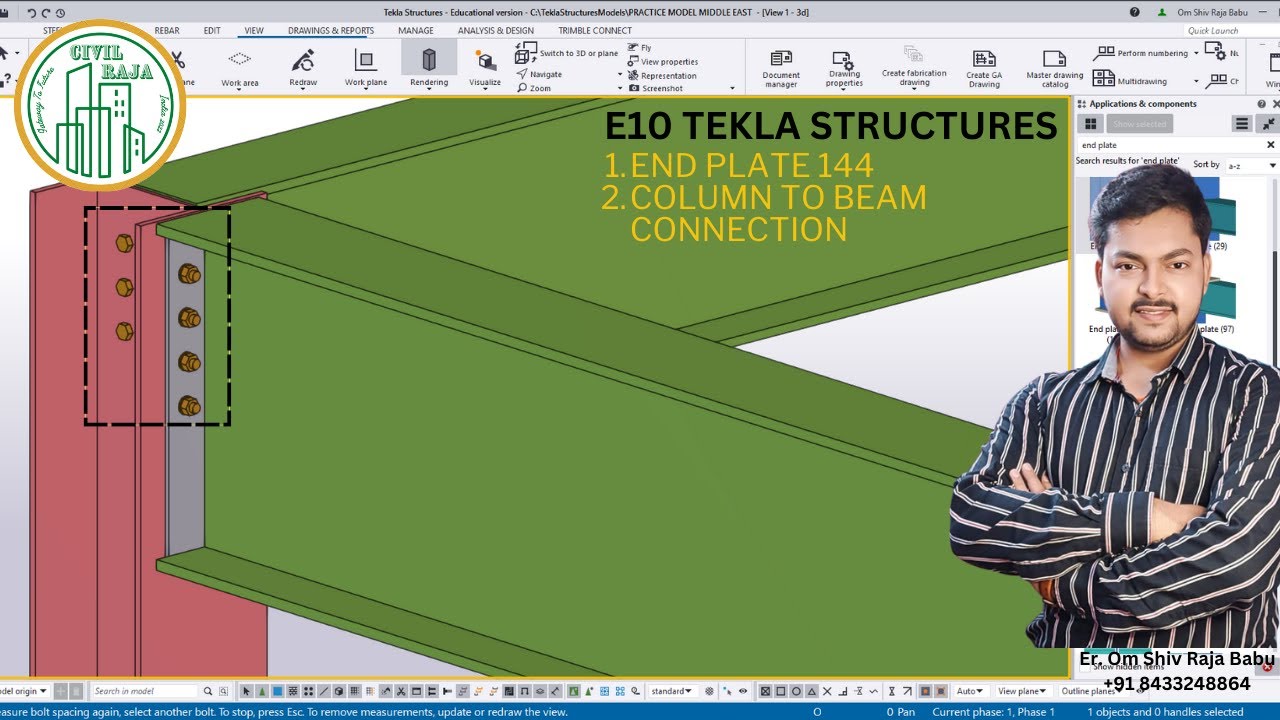The width and height of the screenshot is (1280, 720).
Task: Click the Undo arrow in title bar
Action: (31, 13)
